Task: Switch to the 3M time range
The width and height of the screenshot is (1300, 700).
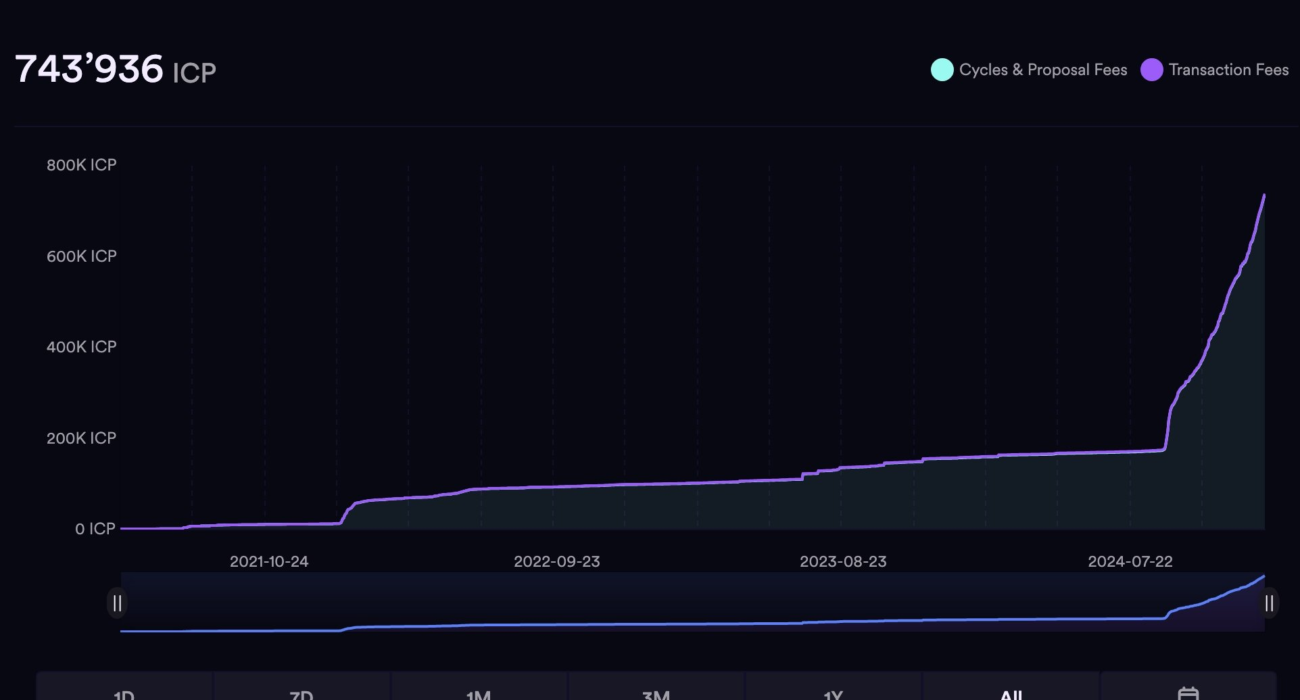Action: 655,693
